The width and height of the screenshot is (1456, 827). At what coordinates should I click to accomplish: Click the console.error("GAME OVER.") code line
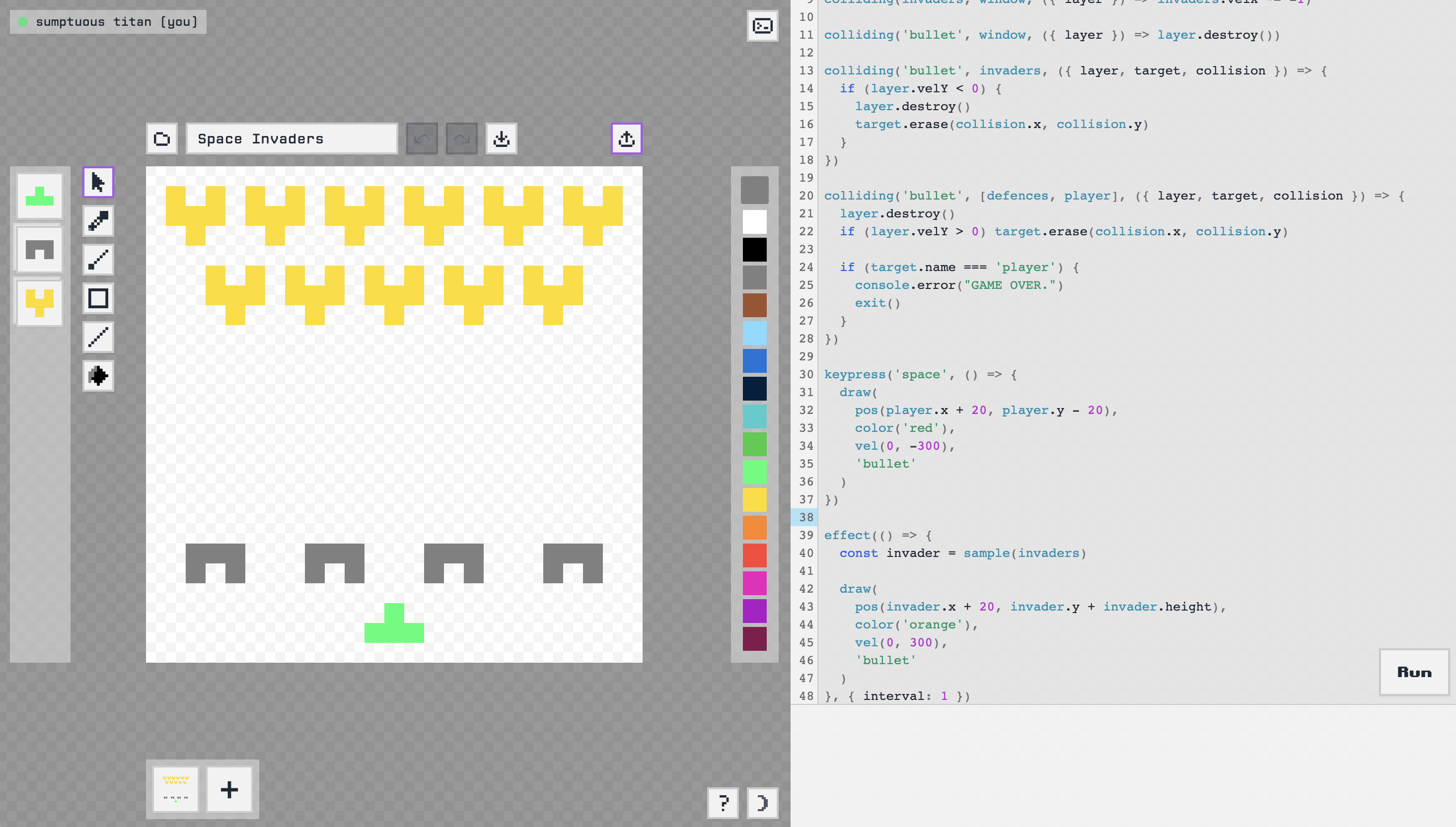tap(959, 285)
